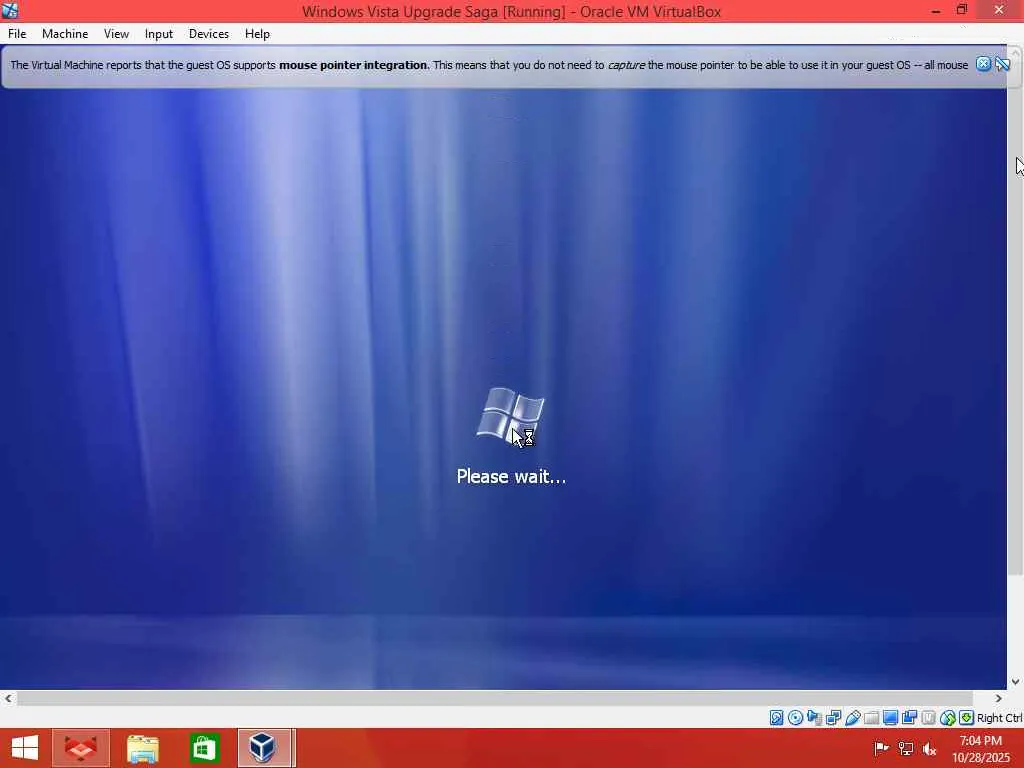Dismiss the mouse integration notification
Screen dimensions: 1024x768
point(983,64)
